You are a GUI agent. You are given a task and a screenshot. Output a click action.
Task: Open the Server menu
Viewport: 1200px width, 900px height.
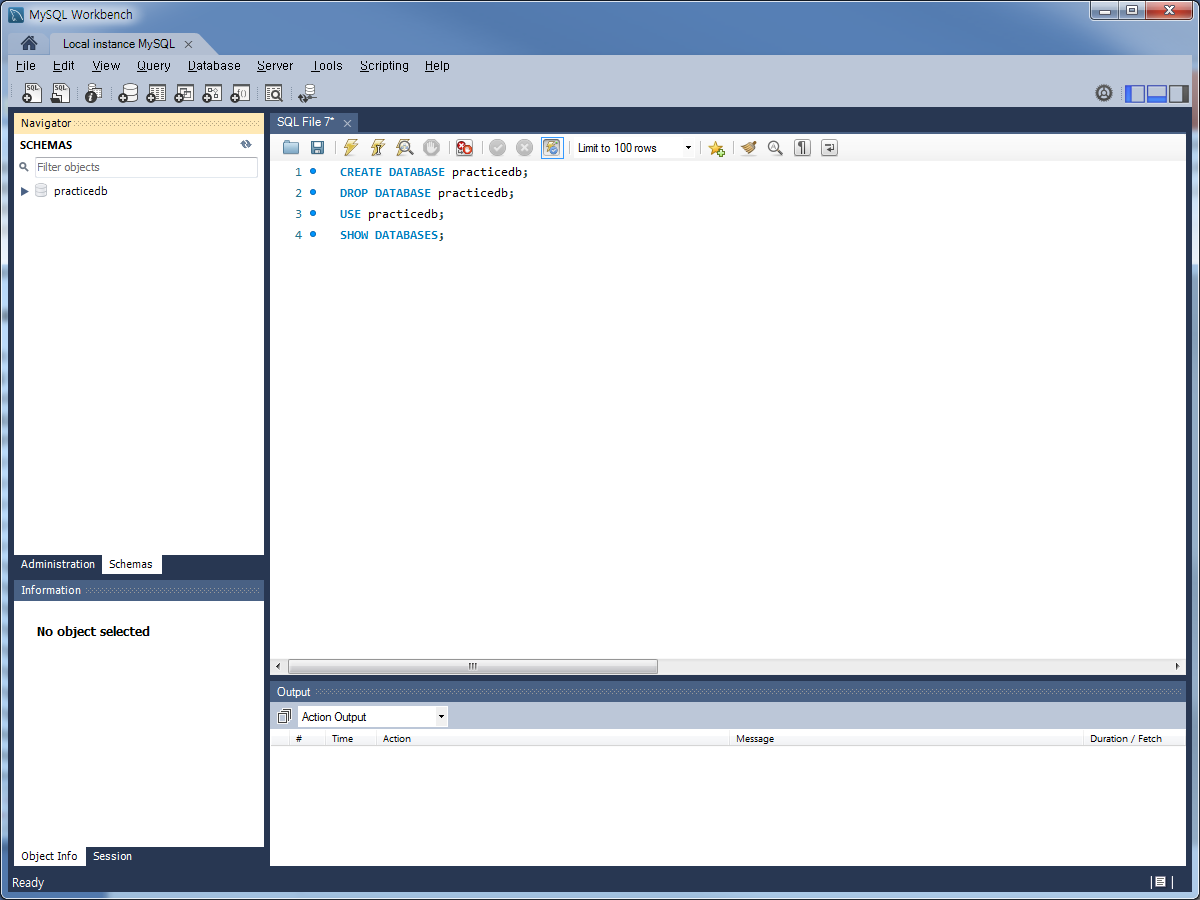275,66
